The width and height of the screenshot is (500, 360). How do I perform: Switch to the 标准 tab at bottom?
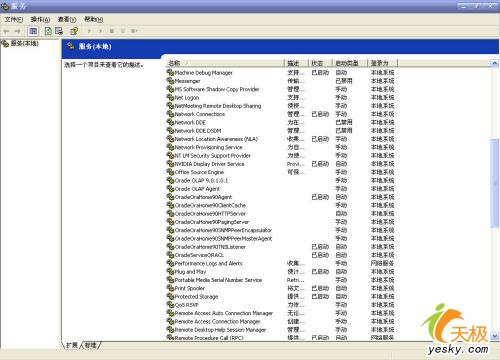pos(91,345)
